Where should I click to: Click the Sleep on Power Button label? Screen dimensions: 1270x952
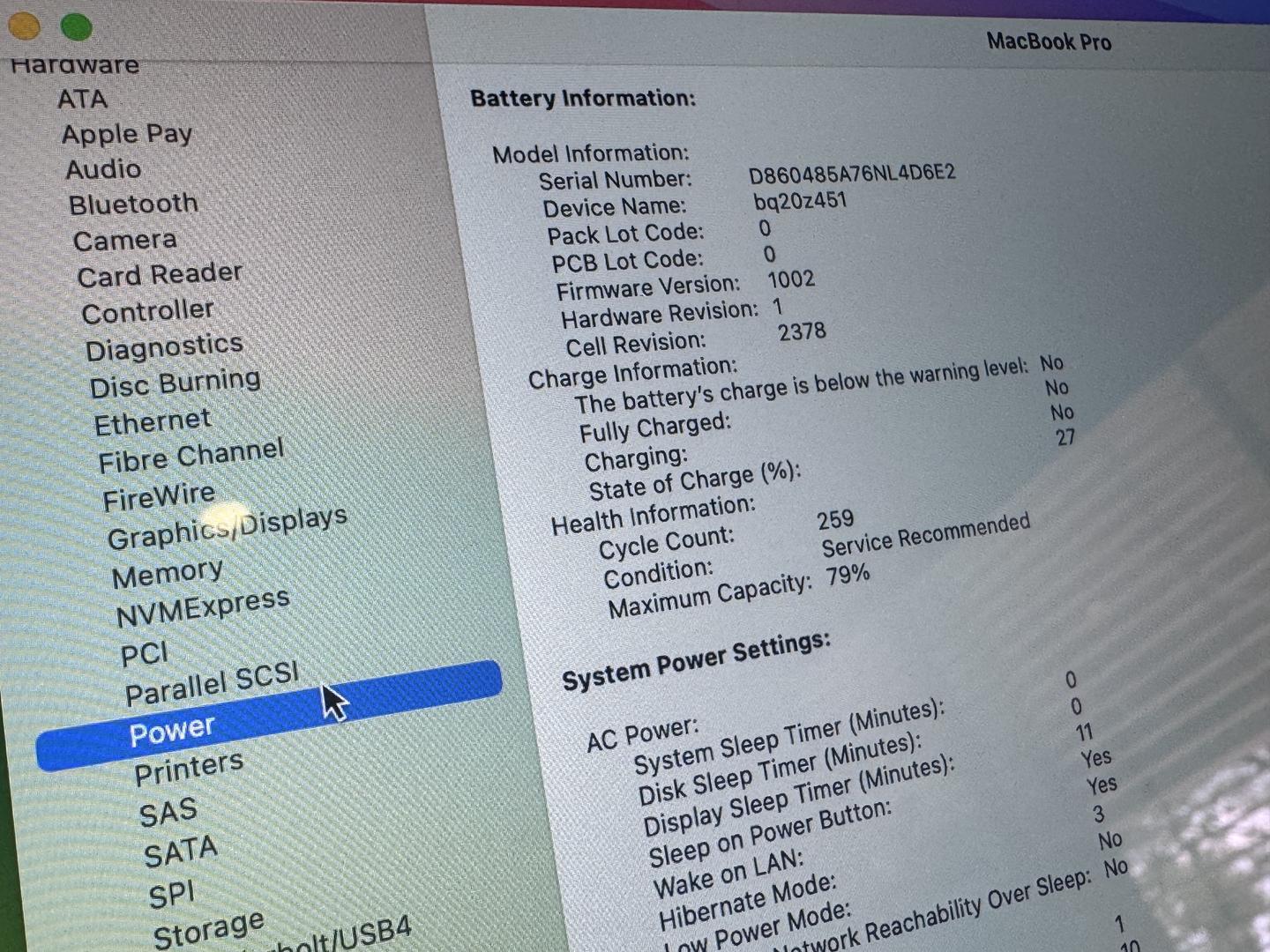[770, 834]
